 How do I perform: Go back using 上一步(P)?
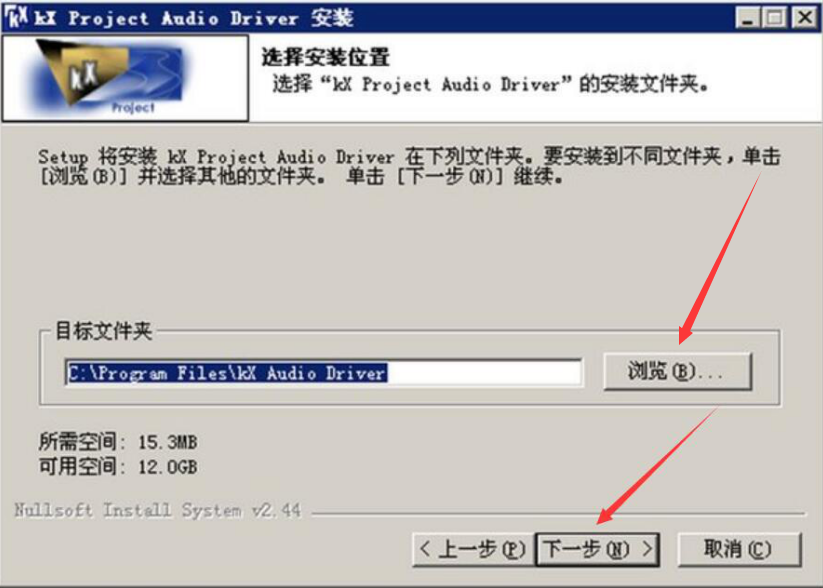[x=474, y=550]
